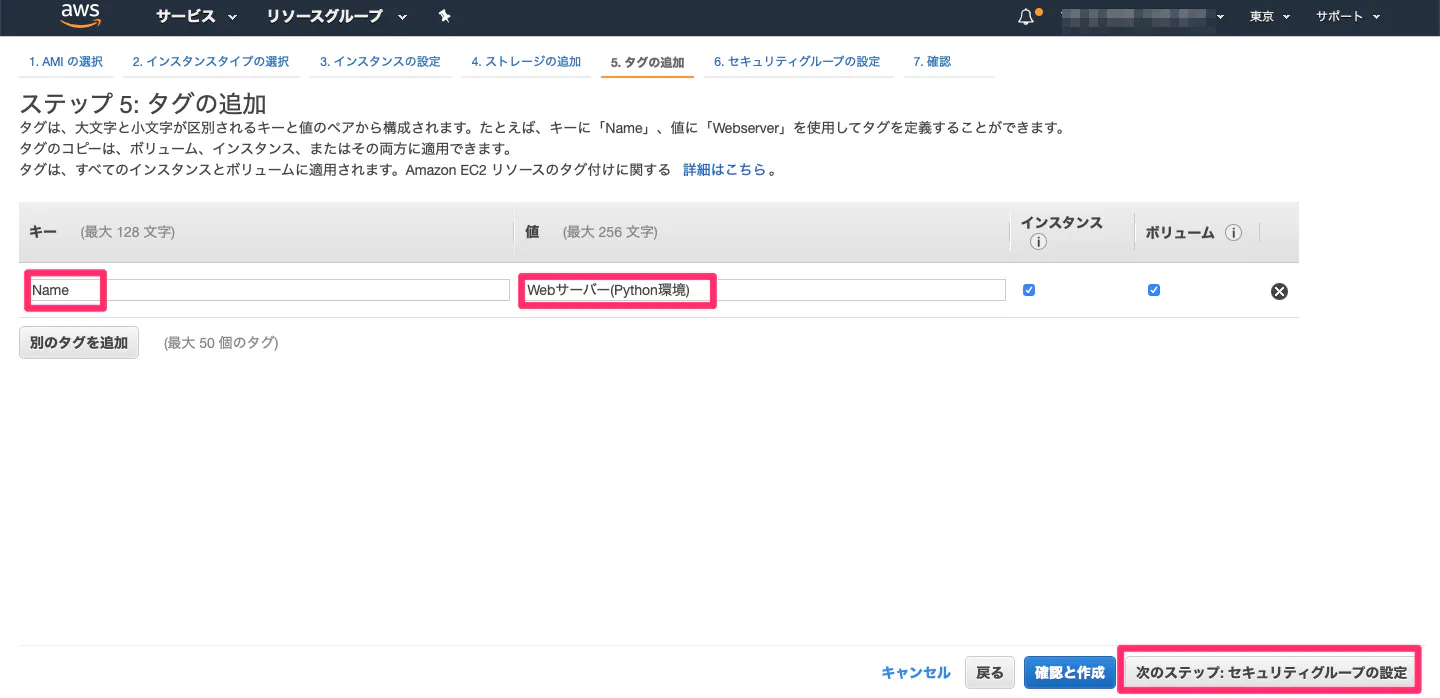Click the インスタンス column info icon

[1038, 240]
